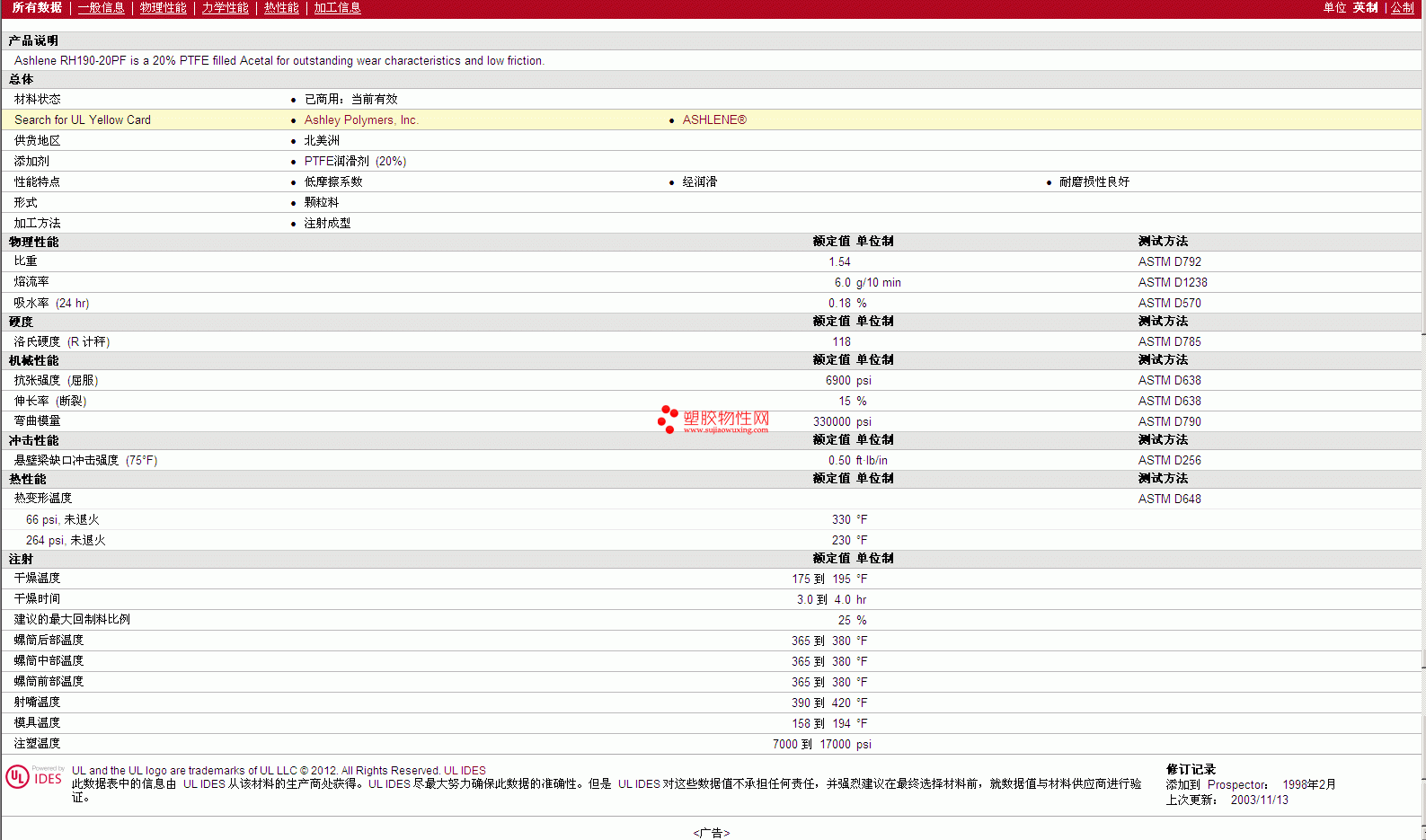Click the 伸长率 (断裂) row label
Screen dimensions: 1426x840
50,402
